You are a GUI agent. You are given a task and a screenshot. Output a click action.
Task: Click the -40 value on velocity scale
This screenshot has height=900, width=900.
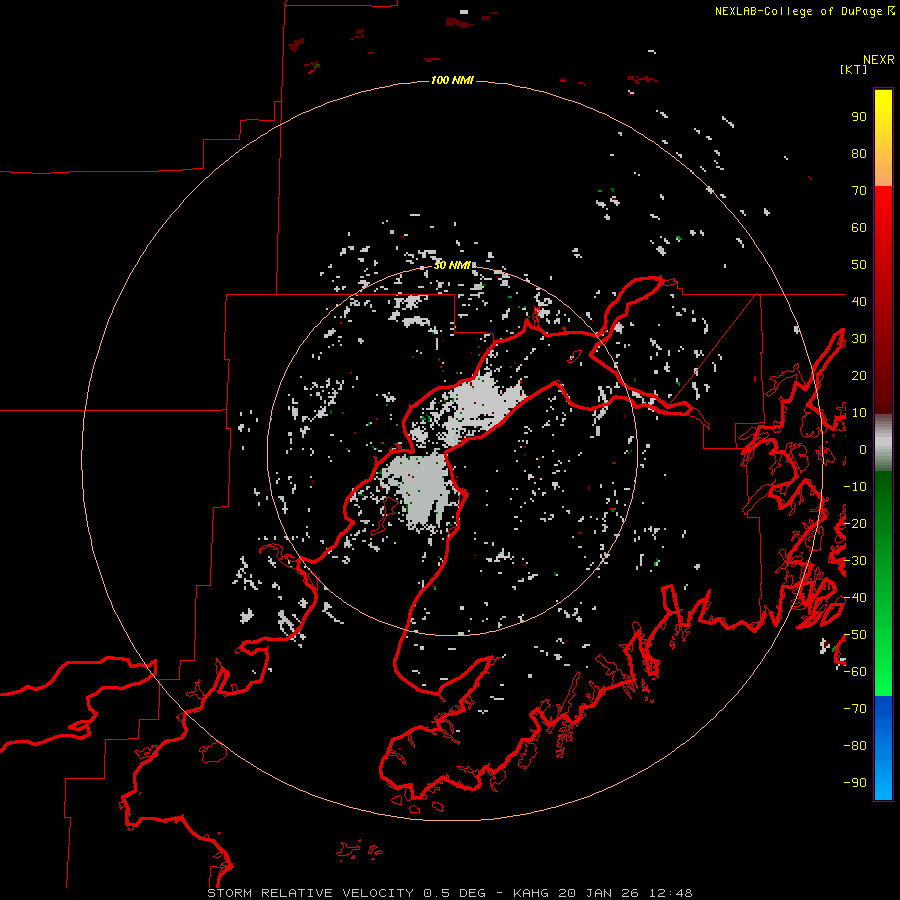855,598
